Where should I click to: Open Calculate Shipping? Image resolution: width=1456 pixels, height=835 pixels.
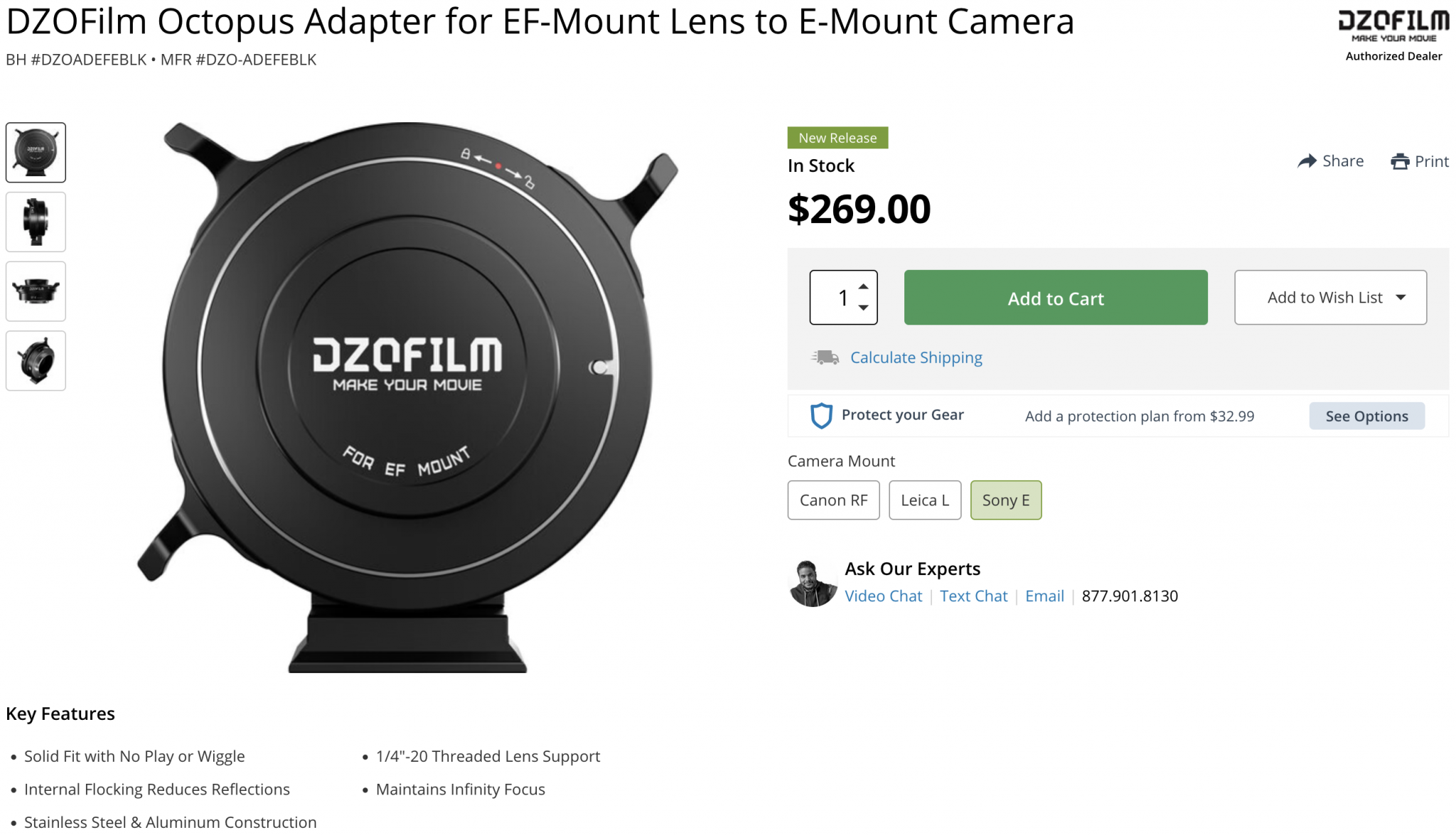916,357
